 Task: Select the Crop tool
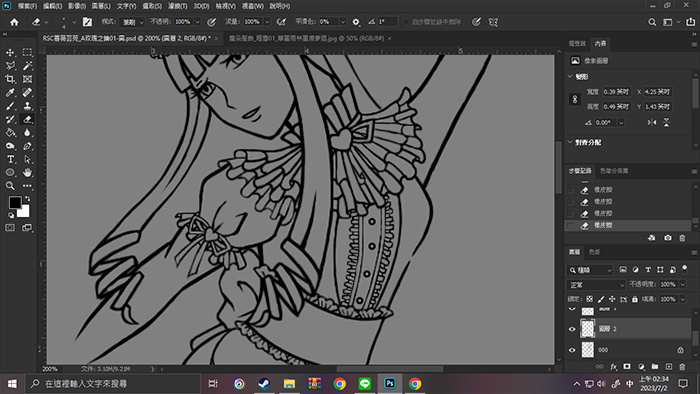(x=10, y=79)
